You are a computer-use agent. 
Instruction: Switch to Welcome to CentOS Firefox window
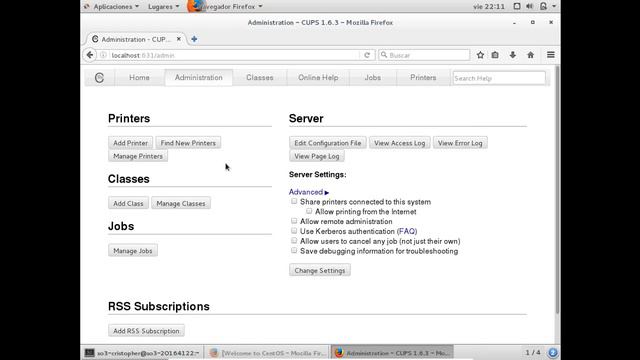(x=268, y=353)
